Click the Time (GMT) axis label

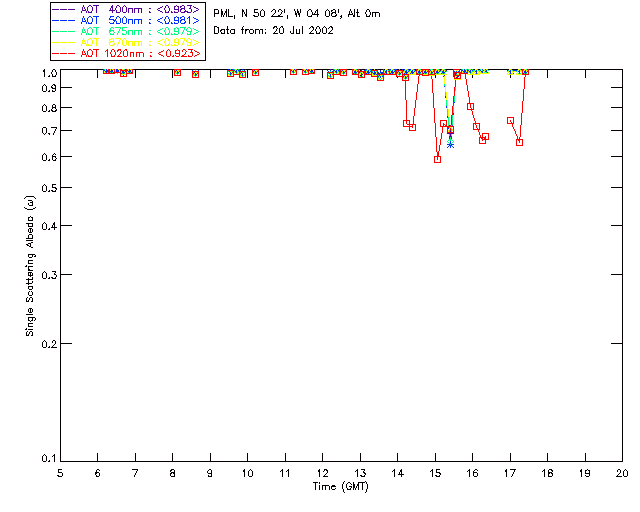[x=340, y=487]
